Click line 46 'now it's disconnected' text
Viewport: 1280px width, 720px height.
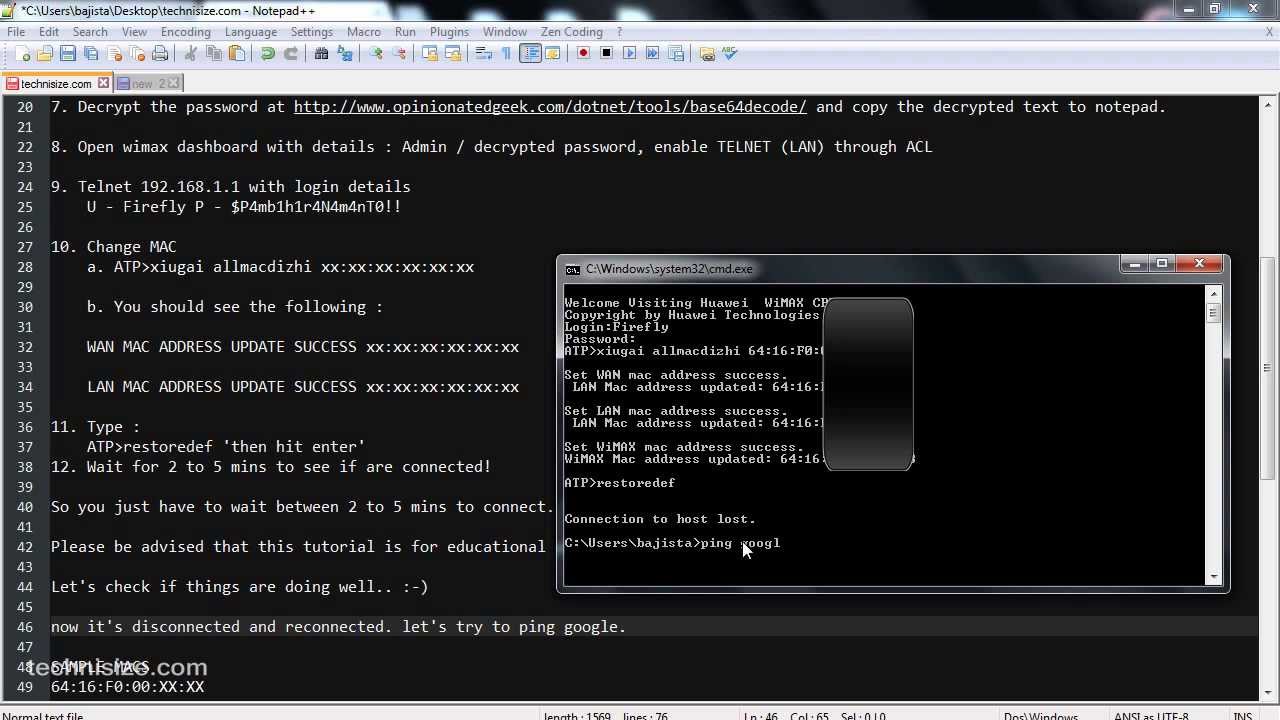click(338, 627)
